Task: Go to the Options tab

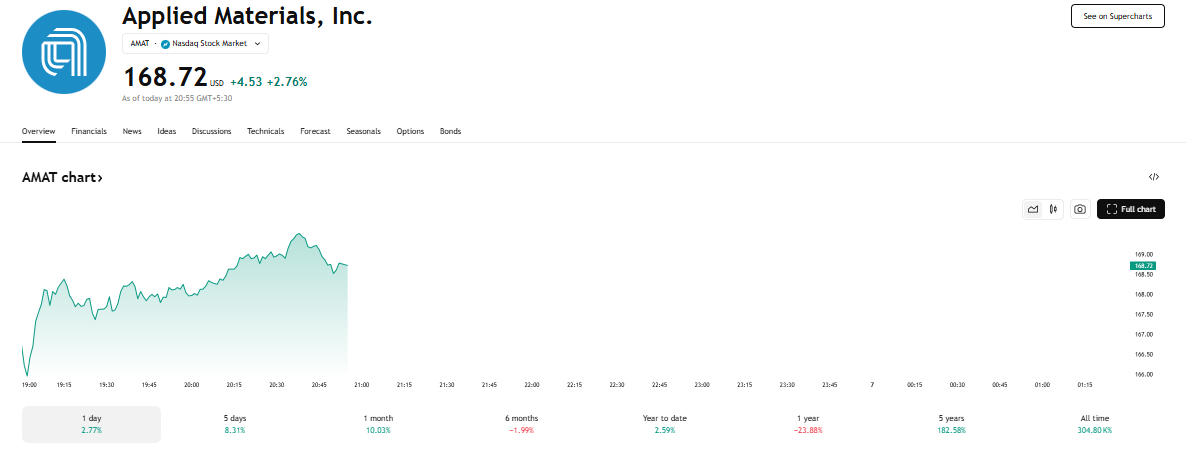Action: (x=410, y=132)
